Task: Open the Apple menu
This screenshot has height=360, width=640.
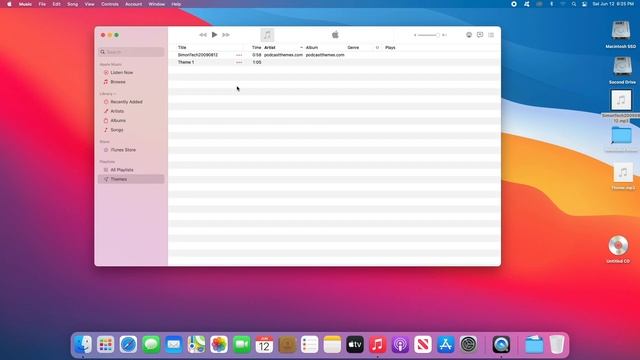Action: [x=9, y=4]
